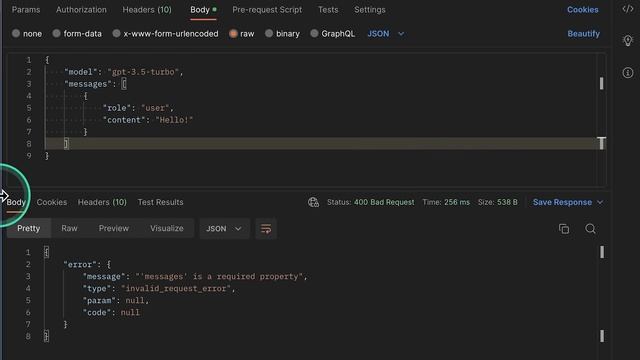Click the "user" role value

tap(155, 108)
